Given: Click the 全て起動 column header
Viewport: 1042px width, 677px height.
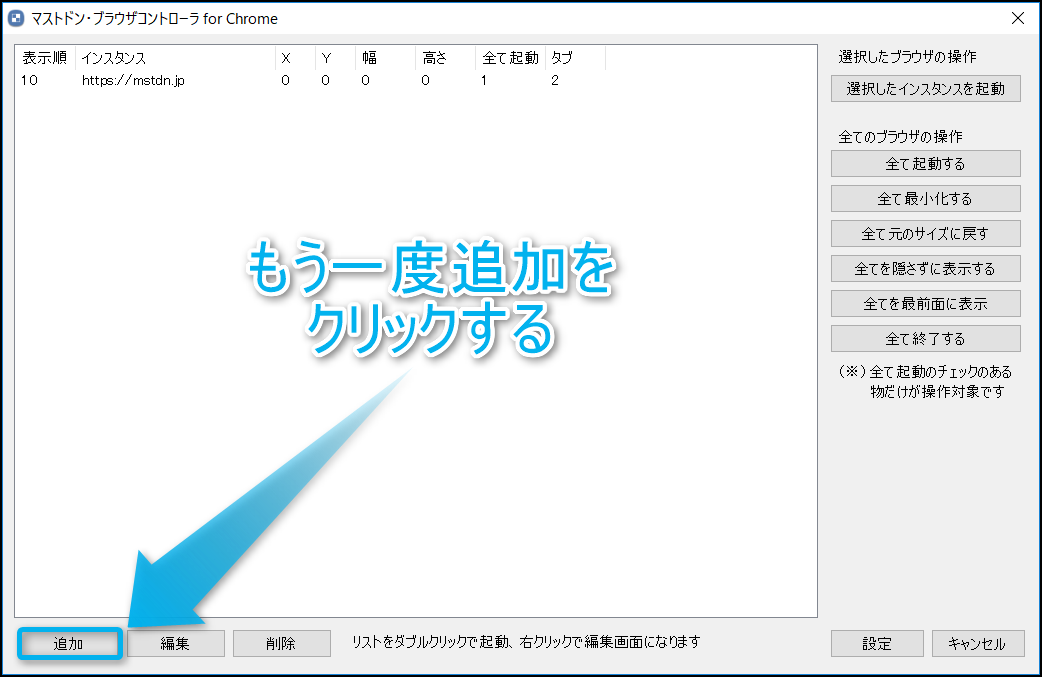Looking at the screenshot, I should coord(509,59).
